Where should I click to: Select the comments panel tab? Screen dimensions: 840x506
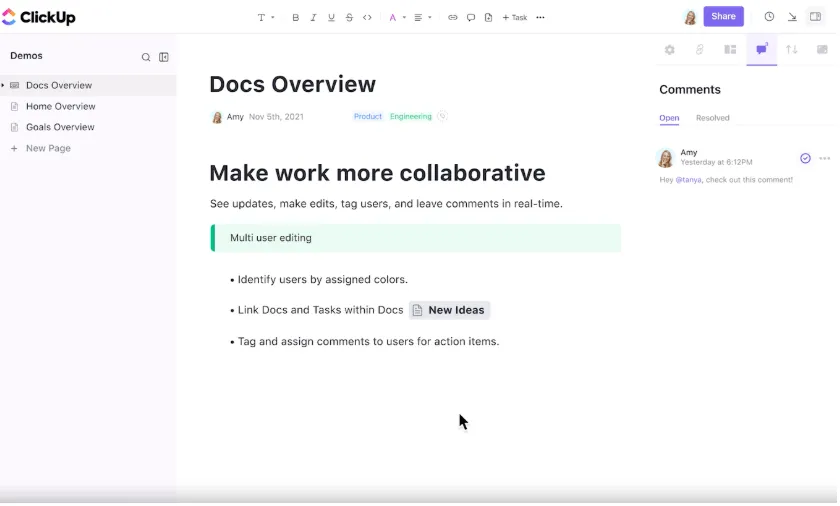pyautogui.click(x=761, y=50)
